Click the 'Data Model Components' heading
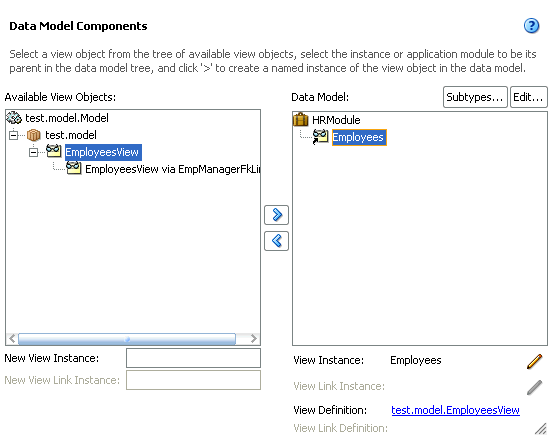Viewport: 552px width, 442px height. coord(78,26)
